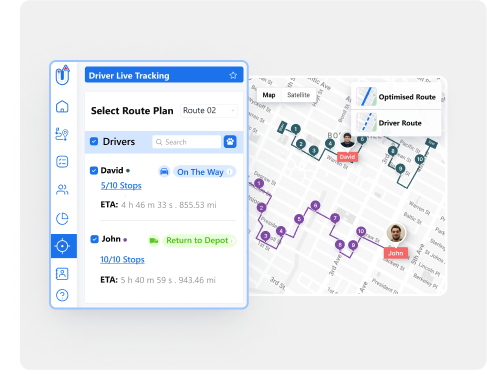Click John's green truck icon
487x376 pixels.
(154, 240)
